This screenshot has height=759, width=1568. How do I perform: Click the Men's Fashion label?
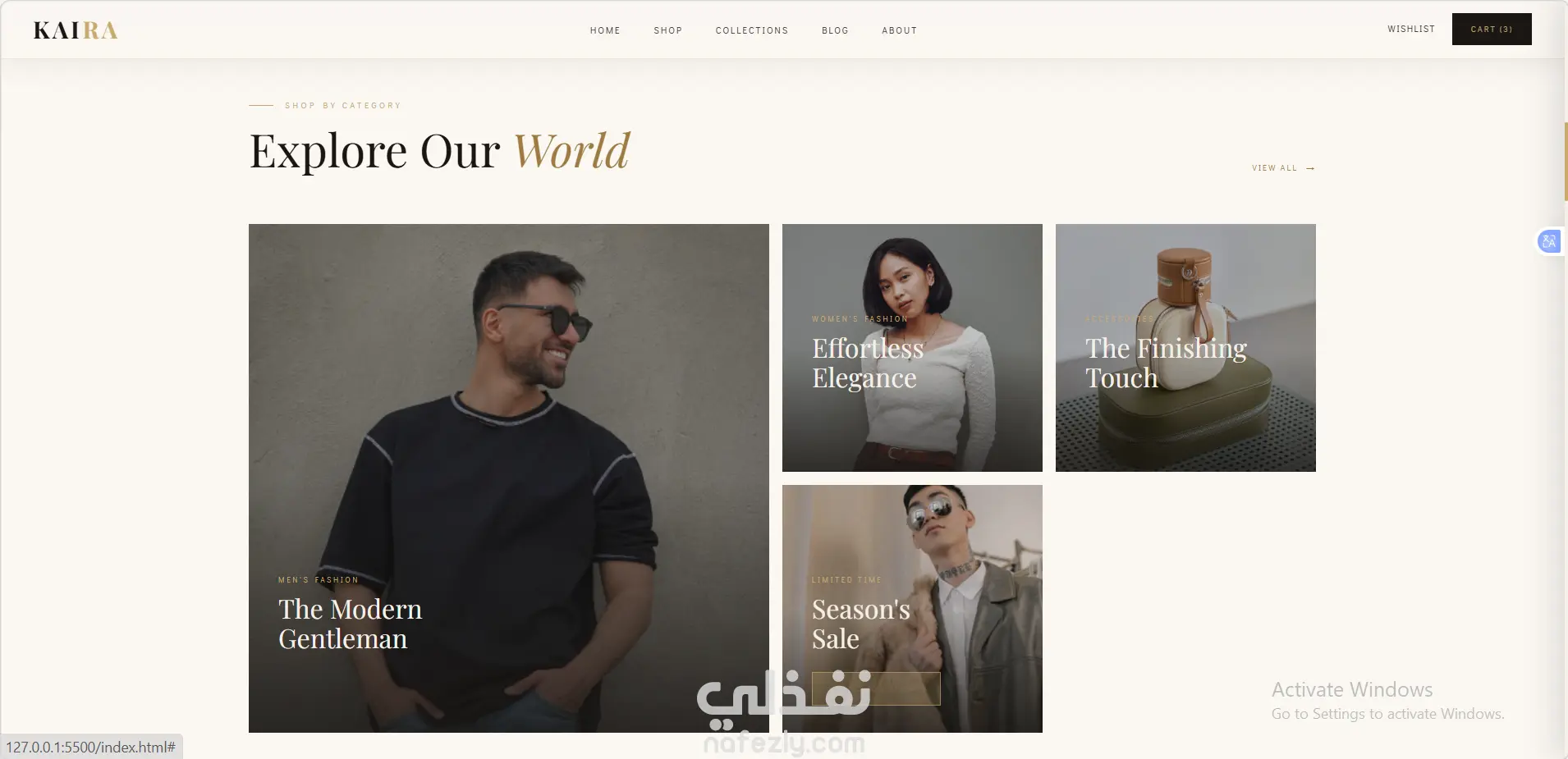click(319, 580)
